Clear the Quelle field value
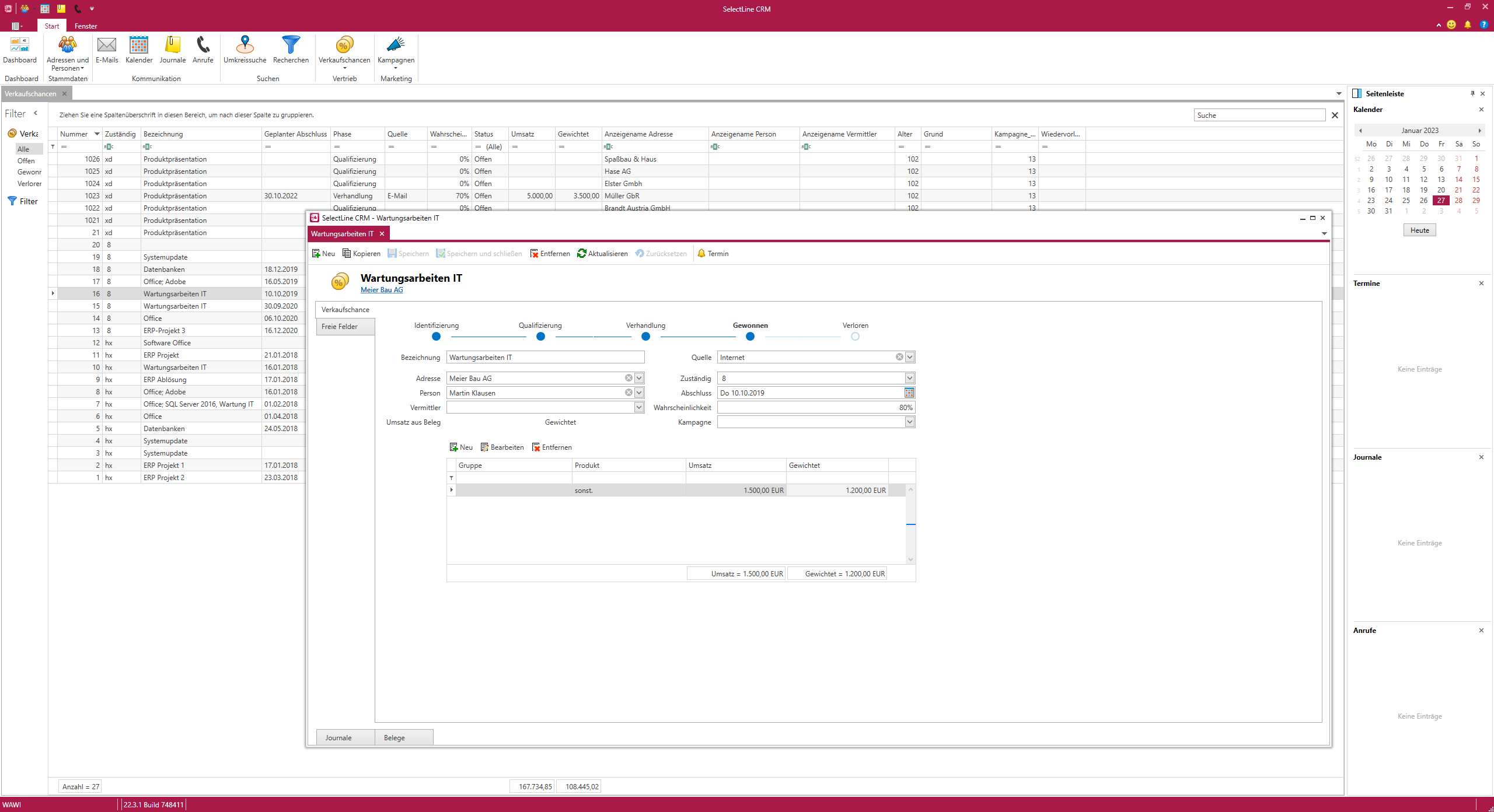The width and height of the screenshot is (1494, 812). pos(899,357)
